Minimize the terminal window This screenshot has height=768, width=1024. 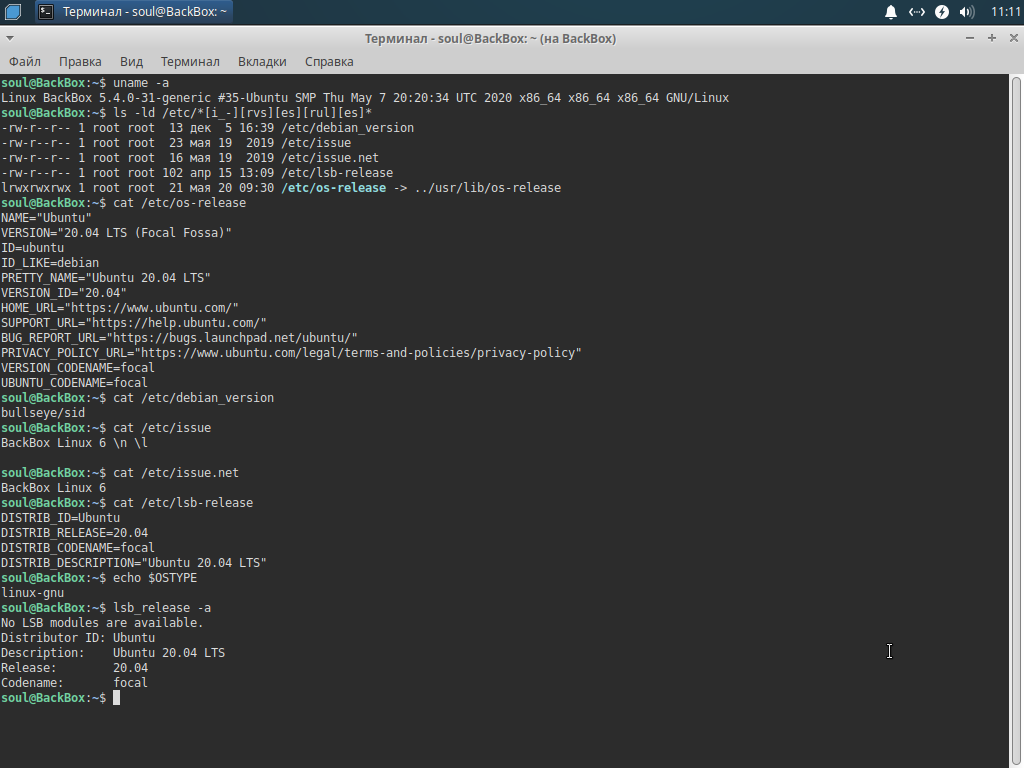[970, 38]
